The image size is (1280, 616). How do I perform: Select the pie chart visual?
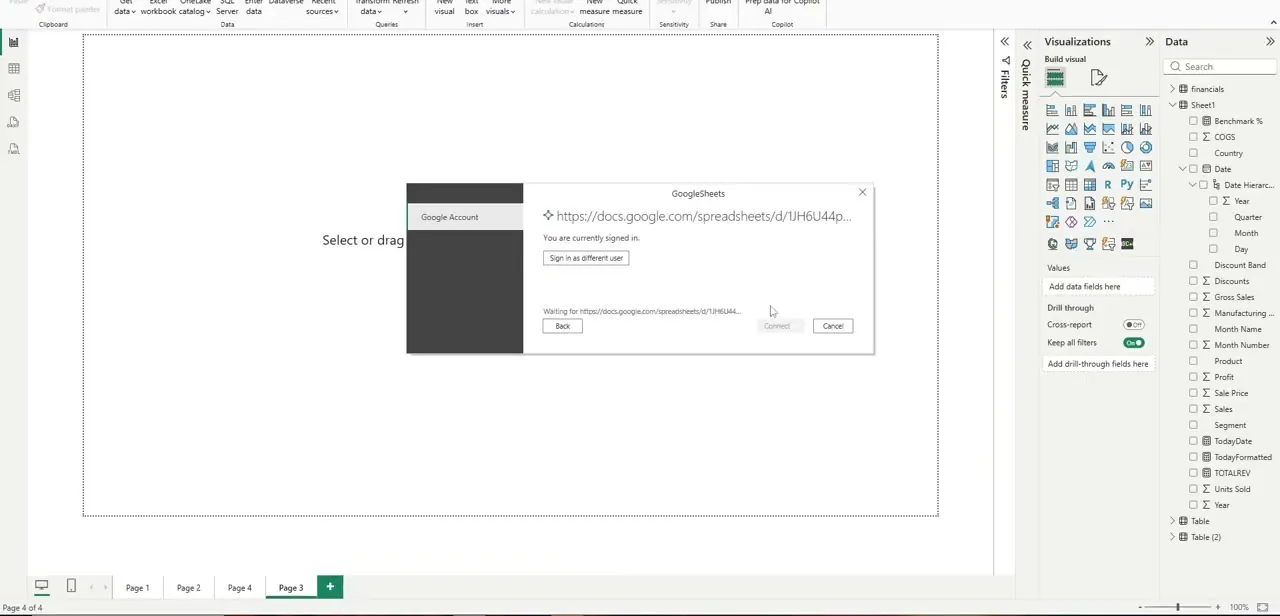pos(1127,147)
